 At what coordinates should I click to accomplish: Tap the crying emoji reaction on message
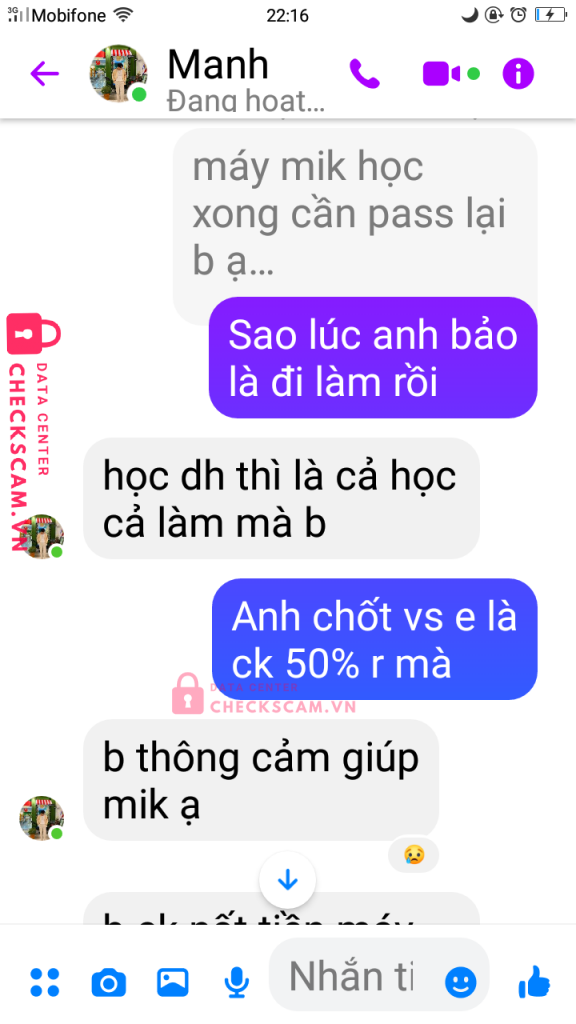click(x=413, y=854)
